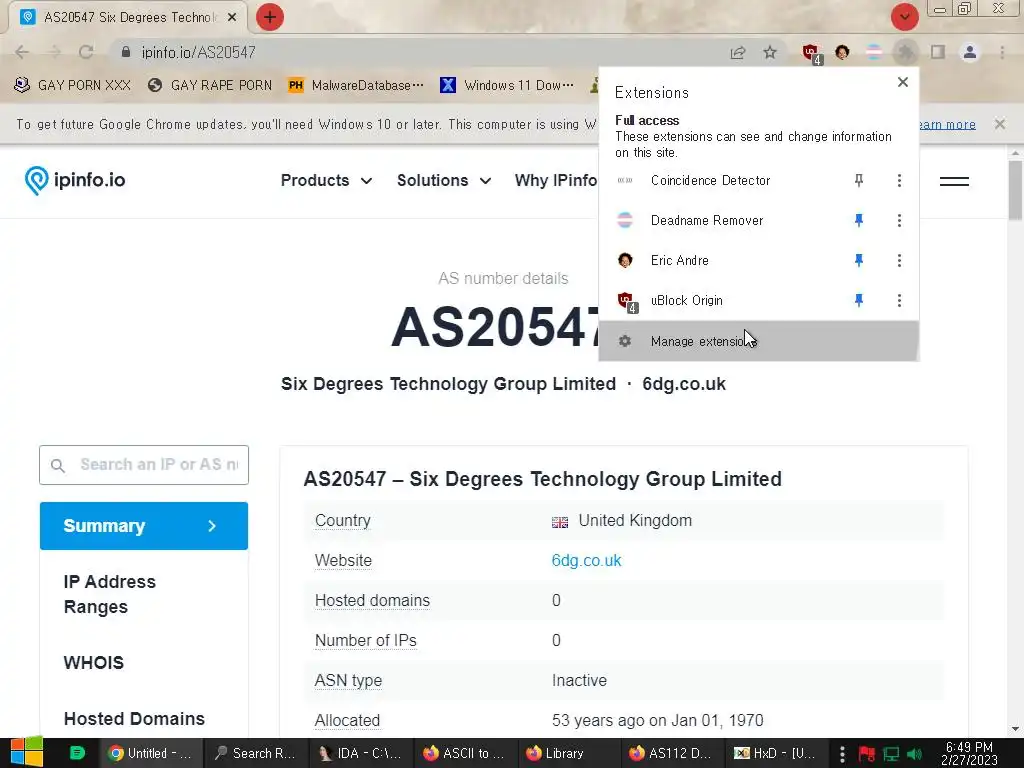Open Eric Andre toolbar extension icon
Viewport: 1024px width, 768px height.
click(842, 52)
